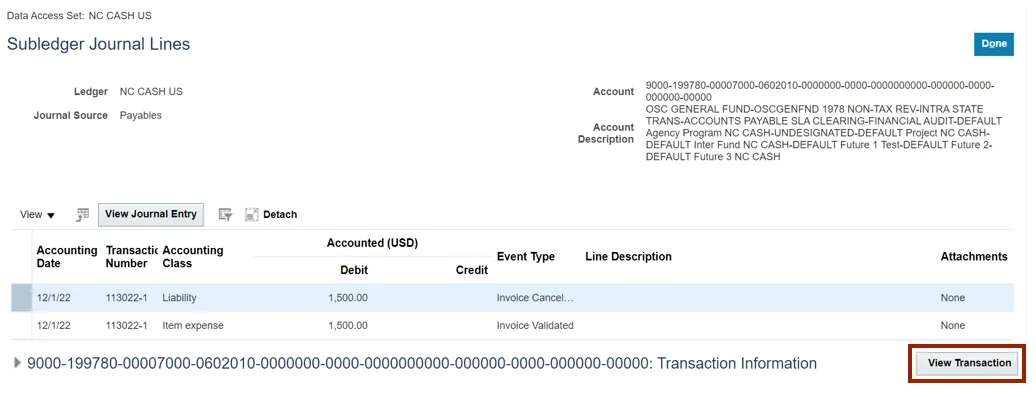1036x397 pixels.
Task: Select the Liability row selector handle
Action: 21,298
